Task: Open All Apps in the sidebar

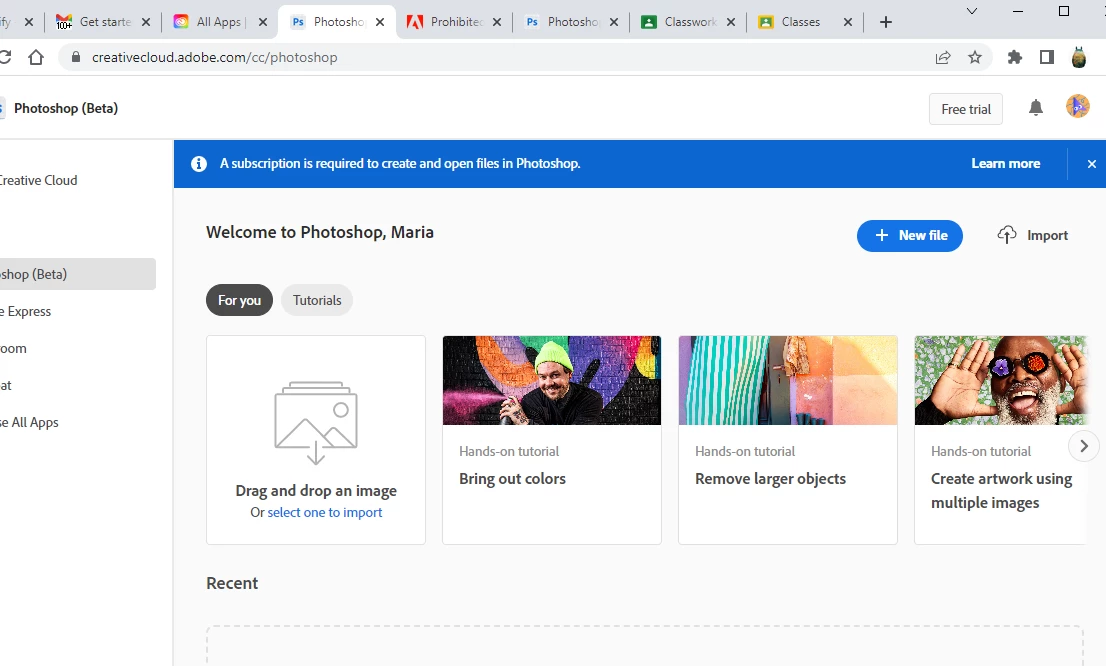Action: coord(30,423)
